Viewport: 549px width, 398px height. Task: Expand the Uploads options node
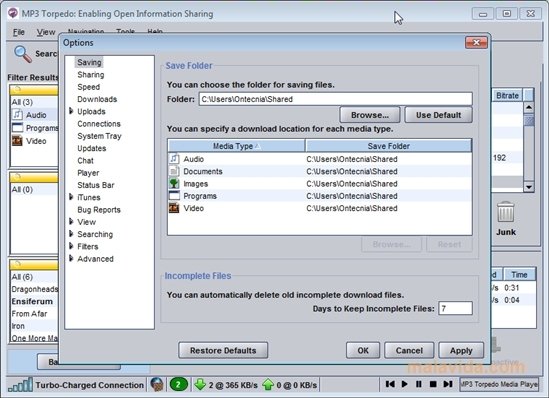click(x=71, y=111)
